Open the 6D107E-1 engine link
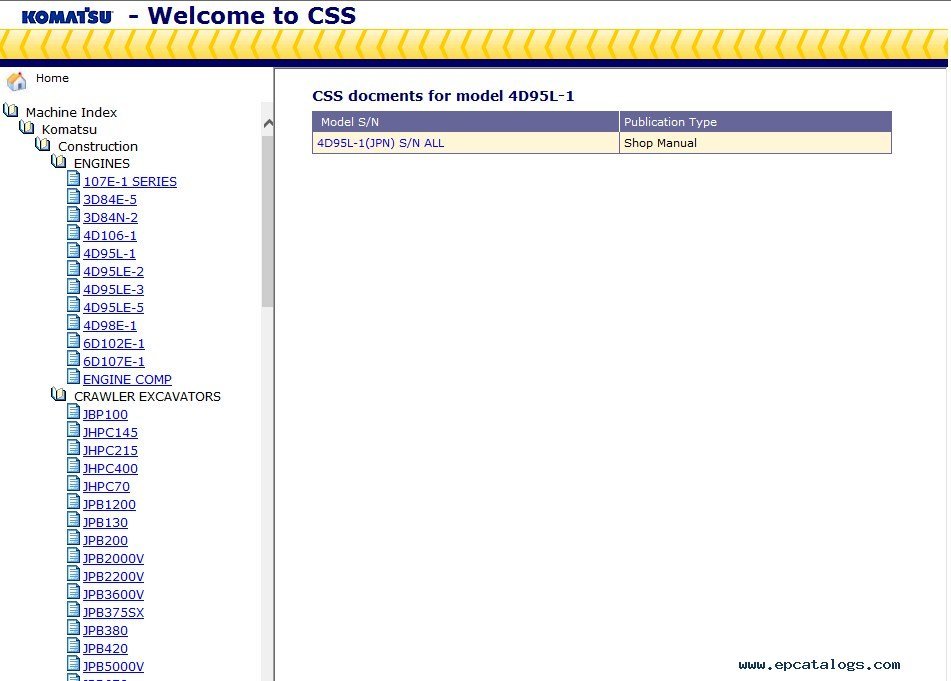This screenshot has width=951, height=681. pos(114,361)
